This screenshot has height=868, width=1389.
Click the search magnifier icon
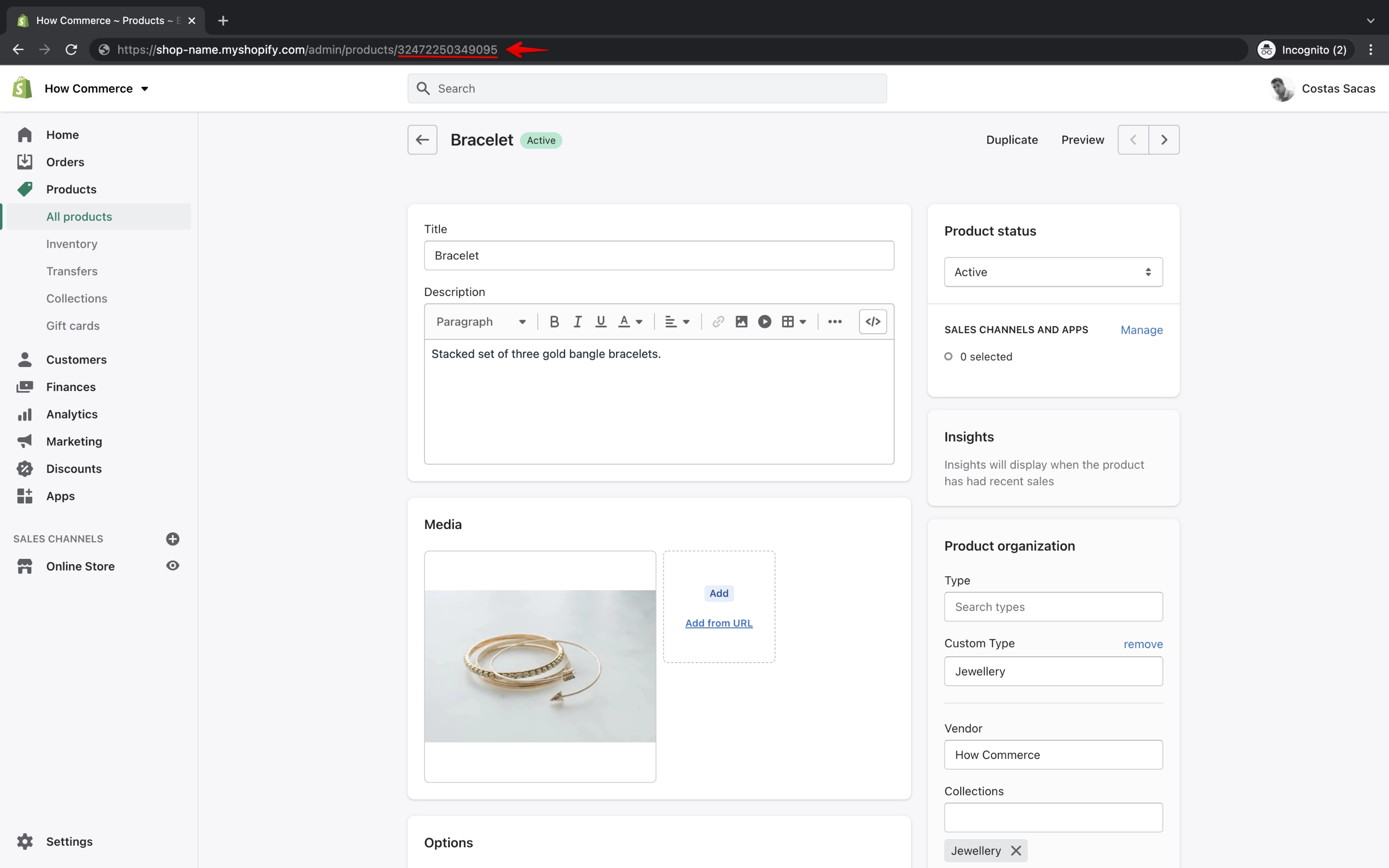pos(423,88)
